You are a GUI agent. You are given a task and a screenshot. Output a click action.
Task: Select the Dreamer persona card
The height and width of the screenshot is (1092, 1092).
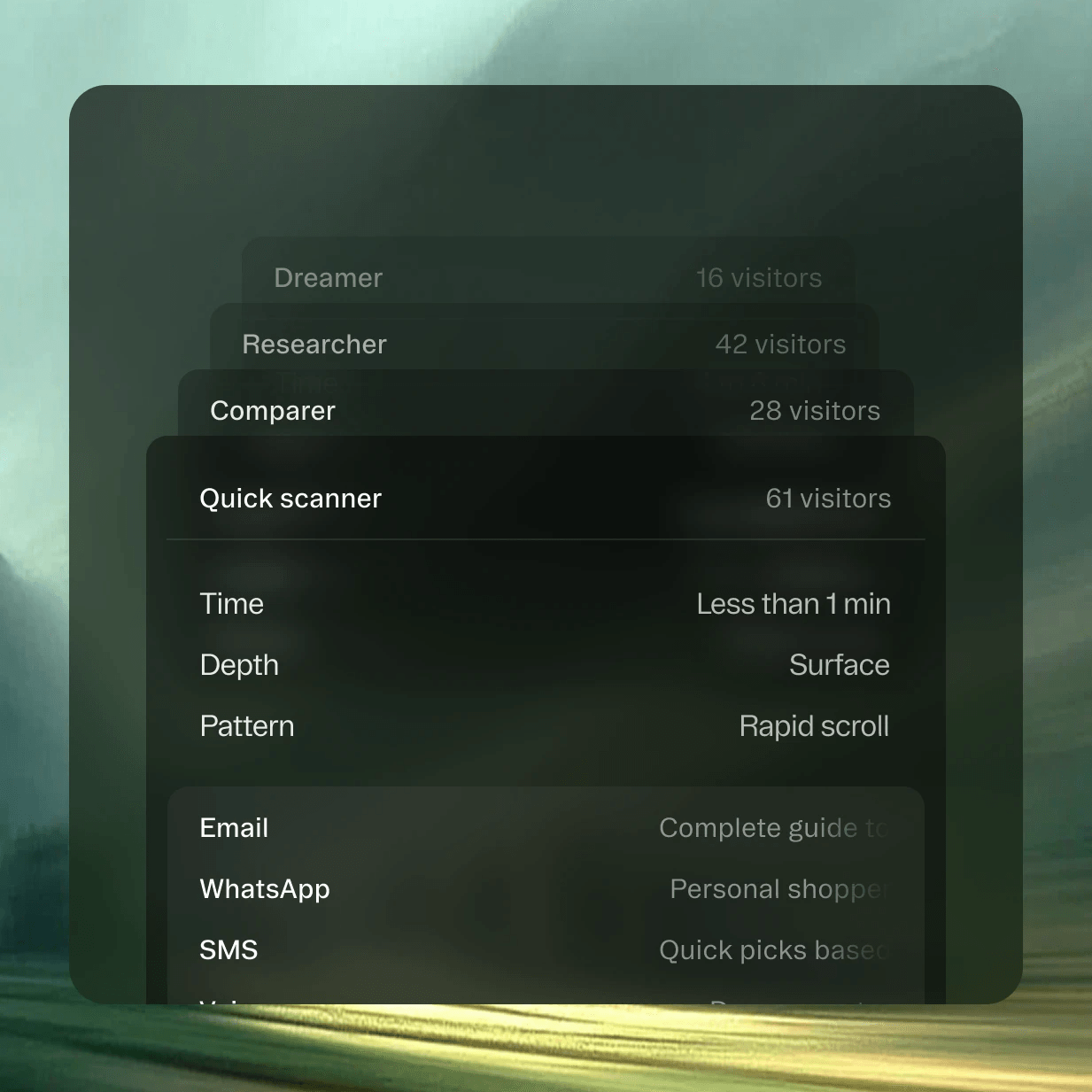(x=547, y=270)
